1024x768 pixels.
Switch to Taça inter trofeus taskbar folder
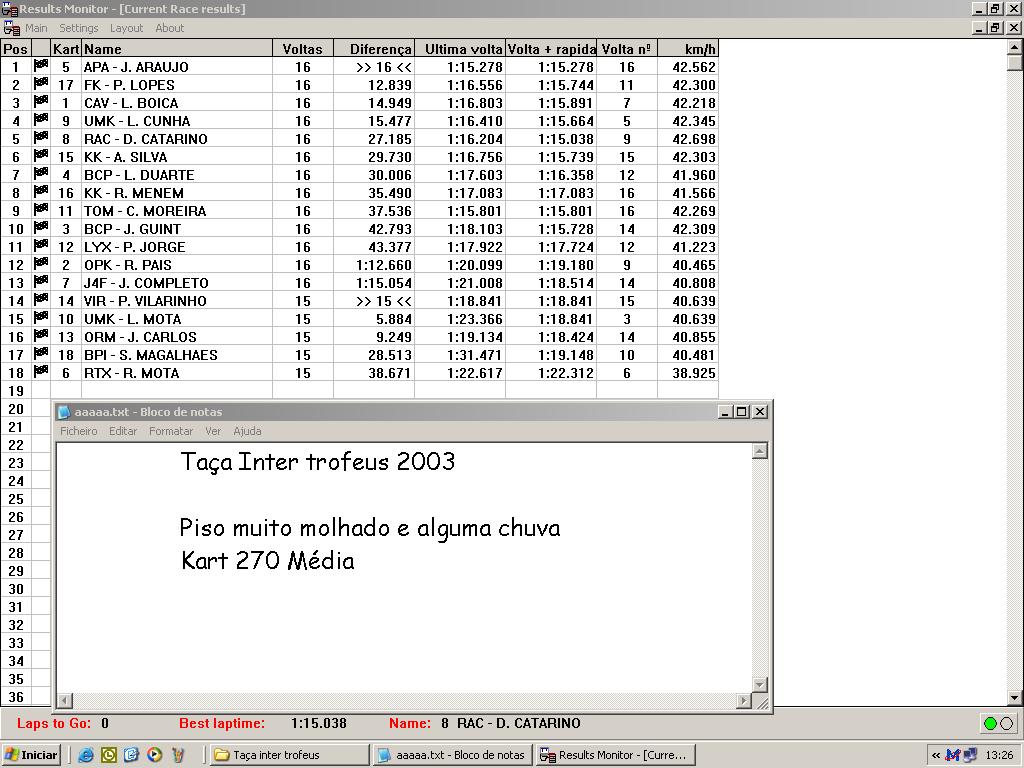pyautogui.click(x=289, y=755)
